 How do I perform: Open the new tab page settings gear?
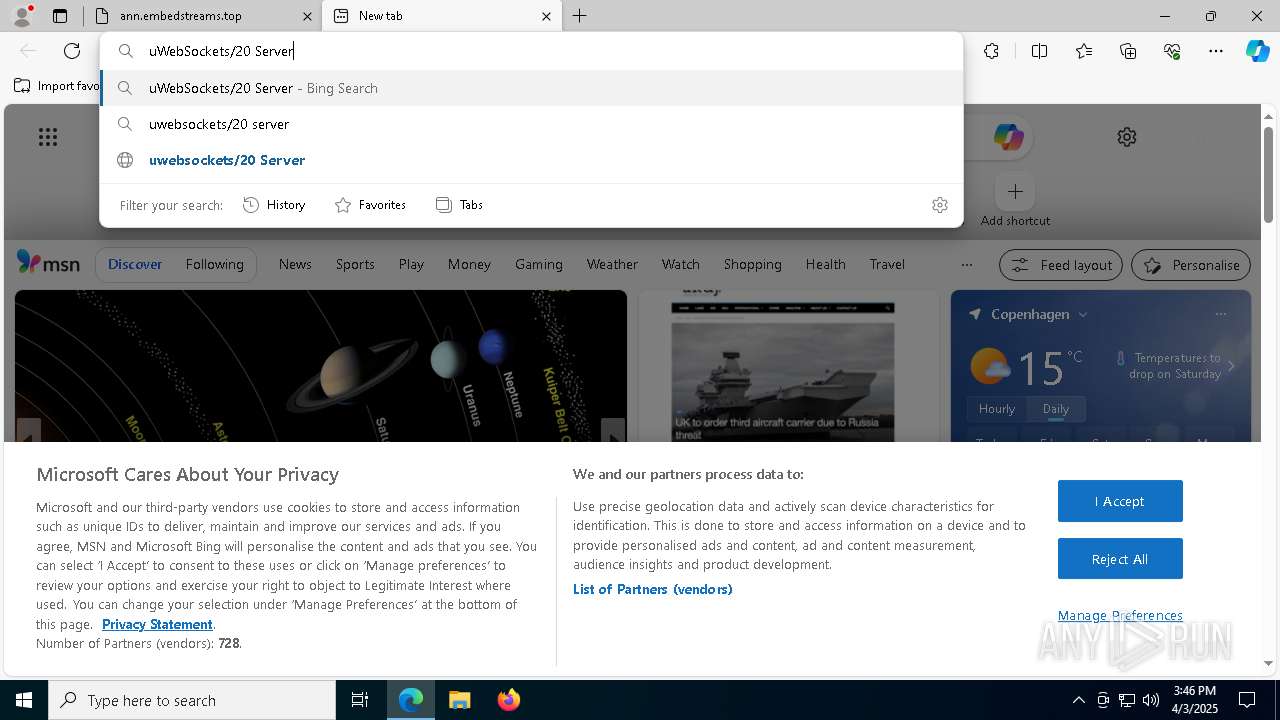pos(1127,137)
